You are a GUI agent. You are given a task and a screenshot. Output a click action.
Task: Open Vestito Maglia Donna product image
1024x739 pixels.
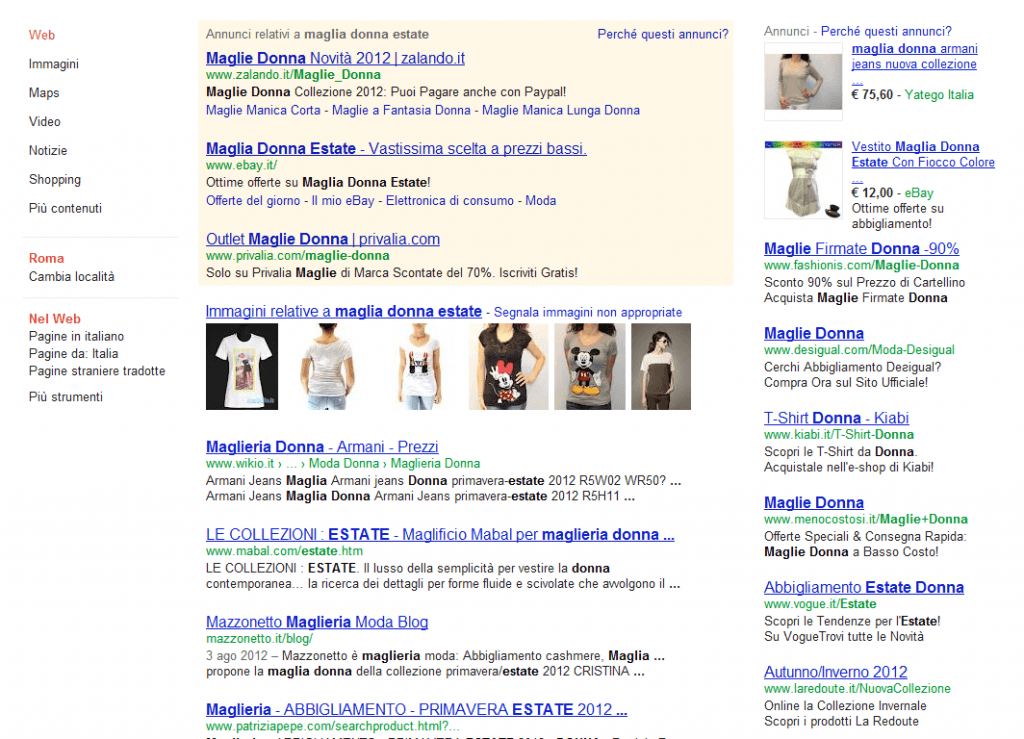click(x=803, y=180)
